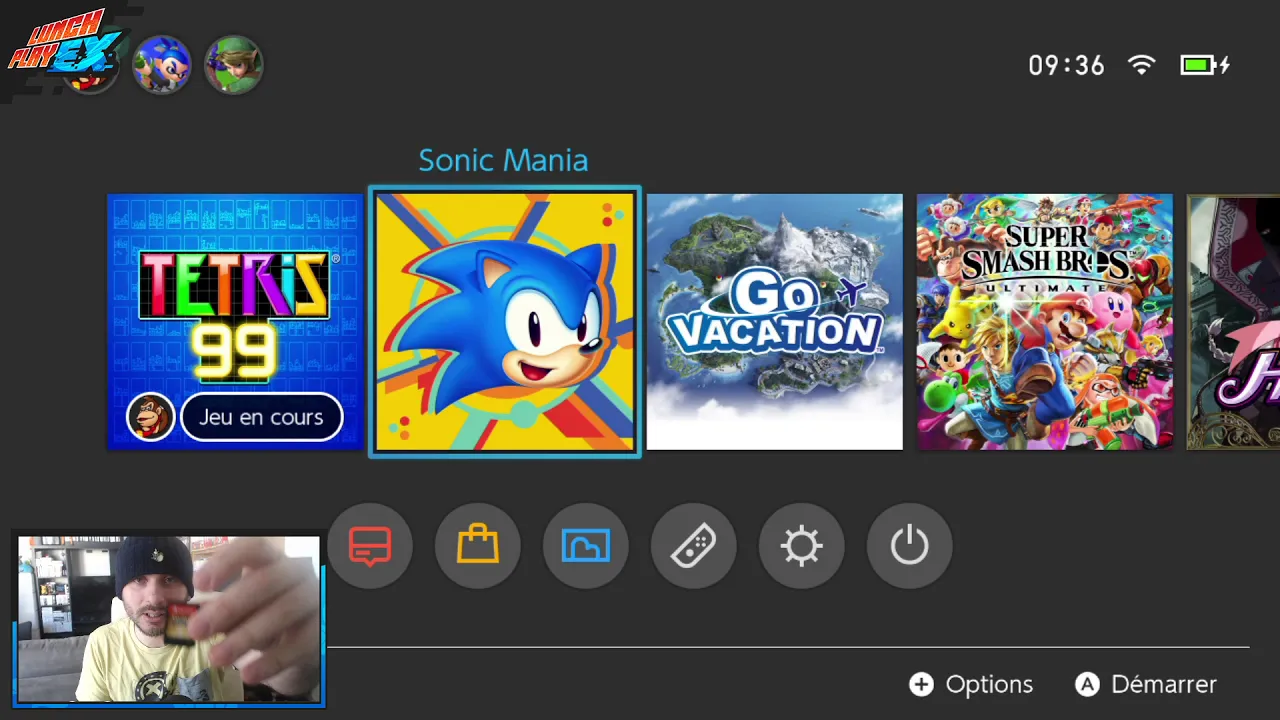Click the Démarrer A button
The width and height of the screenshot is (1280, 720).
click(x=1146, y=684)
